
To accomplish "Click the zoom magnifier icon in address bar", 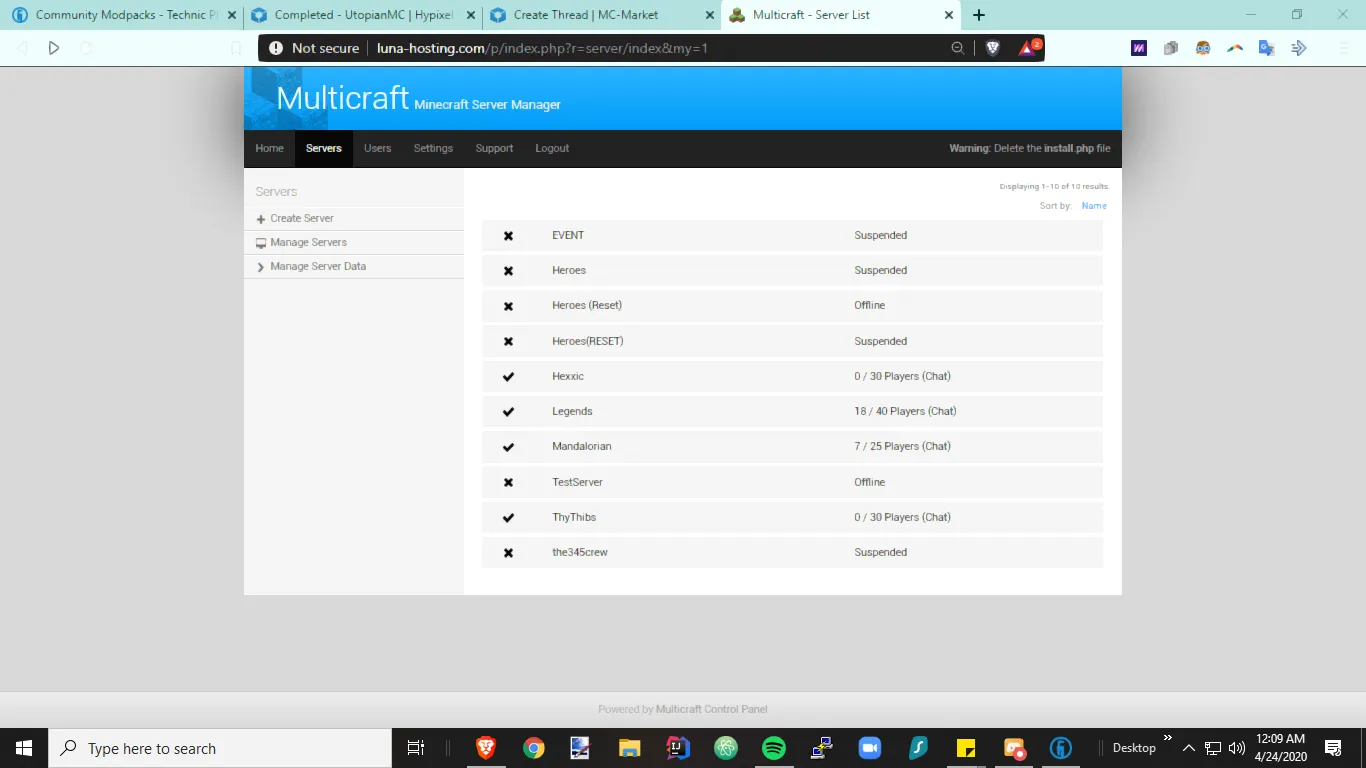I will [x=958, y=48].
